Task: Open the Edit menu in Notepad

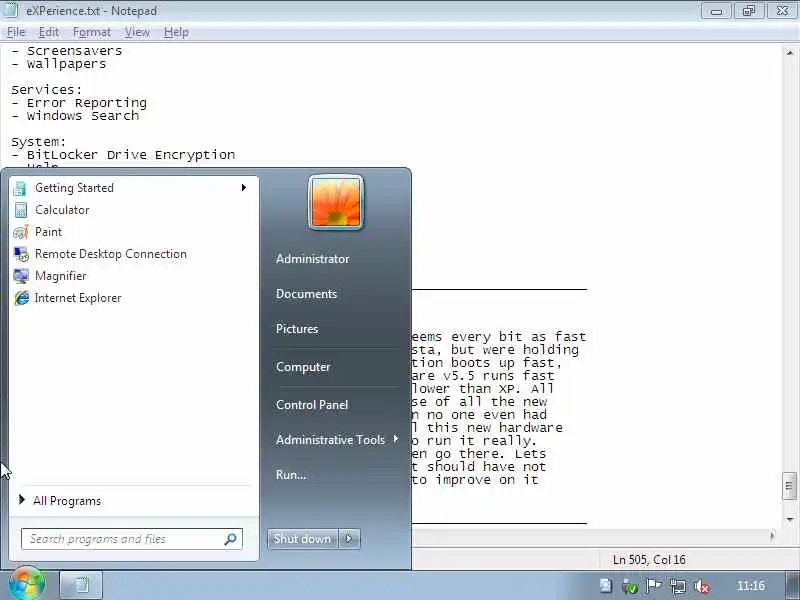Action: (48, 32)
